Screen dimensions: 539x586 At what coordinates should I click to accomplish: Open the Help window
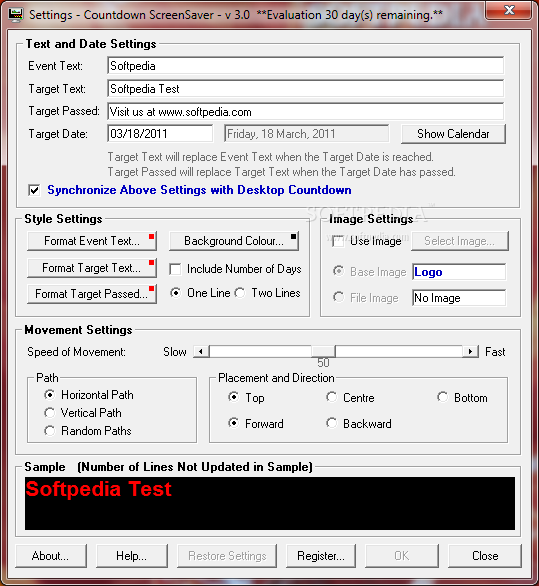coord(132,556)
